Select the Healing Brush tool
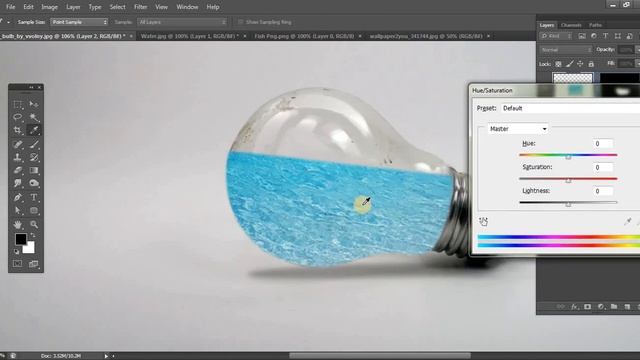640x360 pixels. tap(18, 144)
